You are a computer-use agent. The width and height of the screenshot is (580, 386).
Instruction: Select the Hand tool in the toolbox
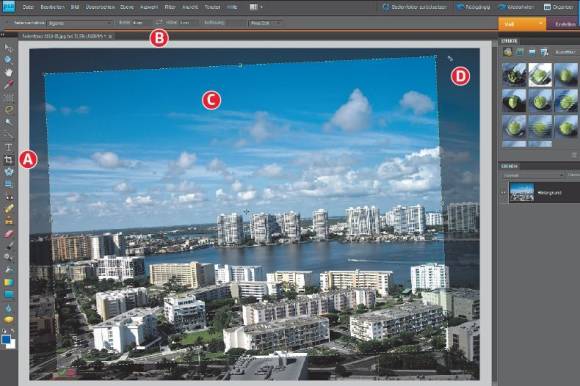coord(9,72)
